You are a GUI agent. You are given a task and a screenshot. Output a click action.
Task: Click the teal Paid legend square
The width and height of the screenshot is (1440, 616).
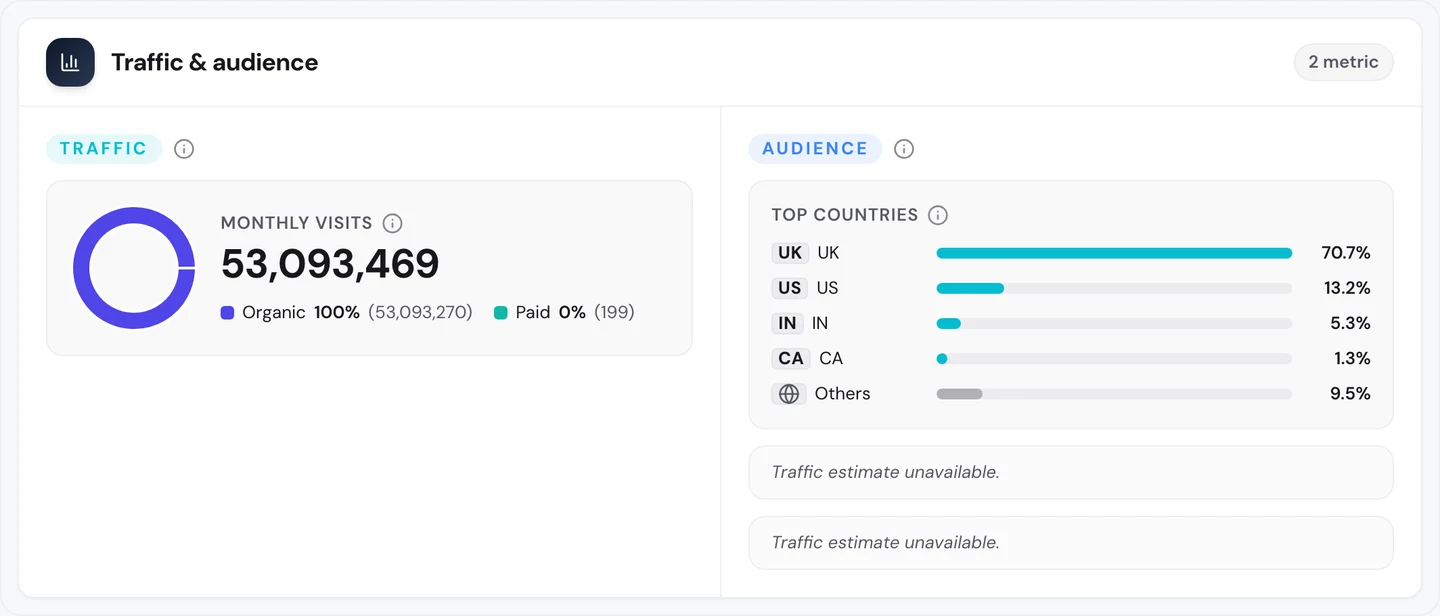pyautogui.click(x=501, y=313)
